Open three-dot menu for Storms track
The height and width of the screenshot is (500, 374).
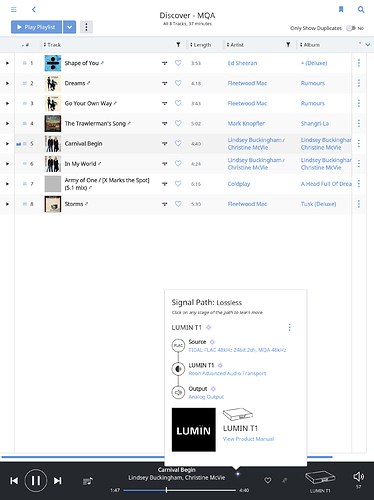click(359, 204)
